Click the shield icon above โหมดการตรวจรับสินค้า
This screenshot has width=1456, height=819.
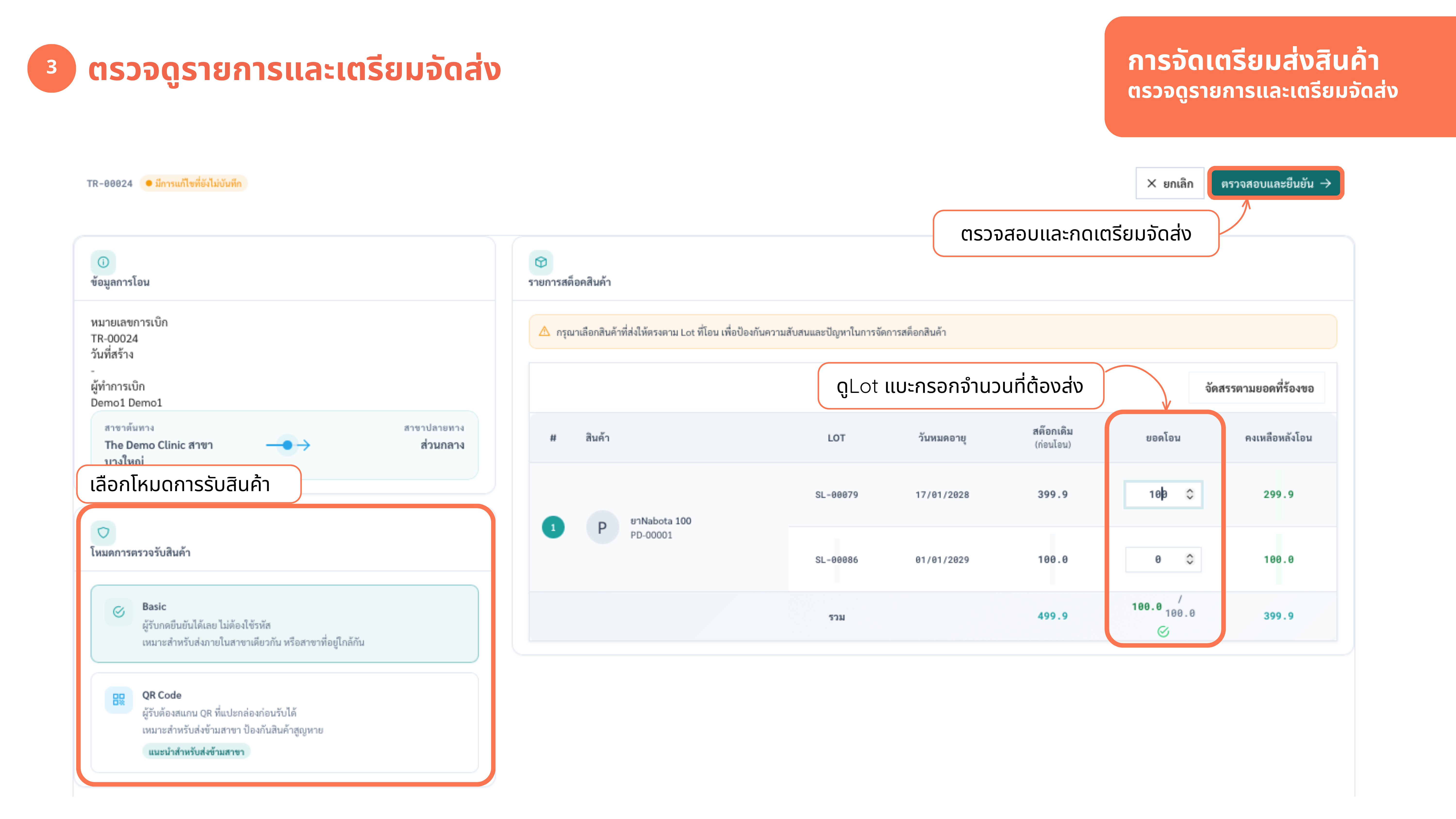pos(103,532)
